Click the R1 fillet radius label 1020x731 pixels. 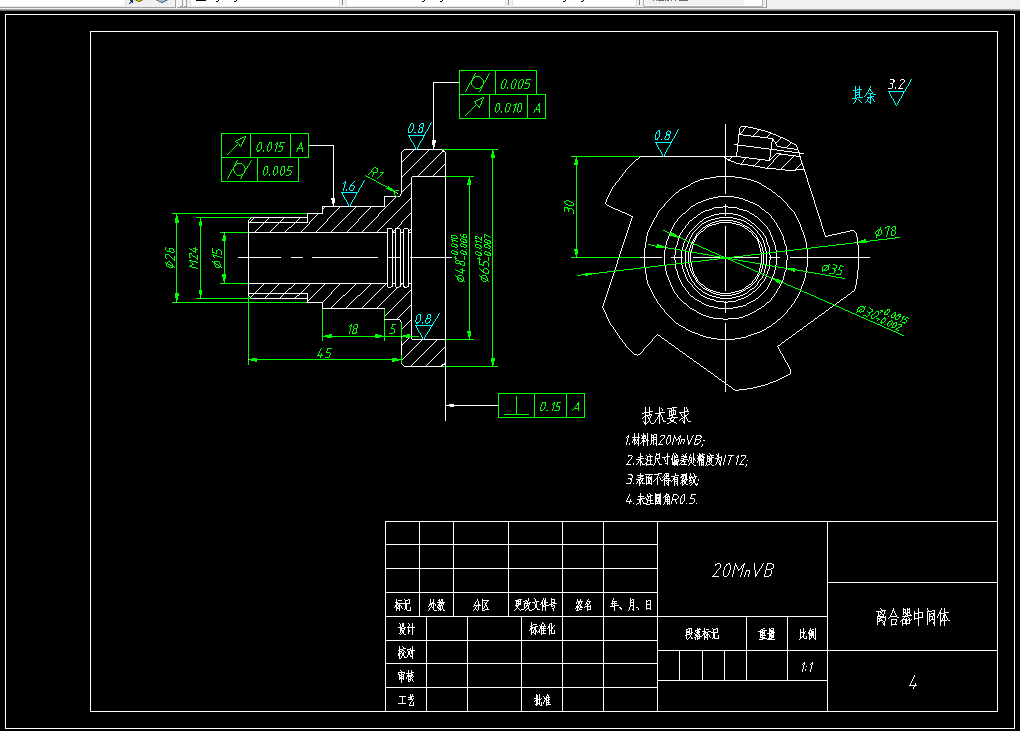coord(375,174)
